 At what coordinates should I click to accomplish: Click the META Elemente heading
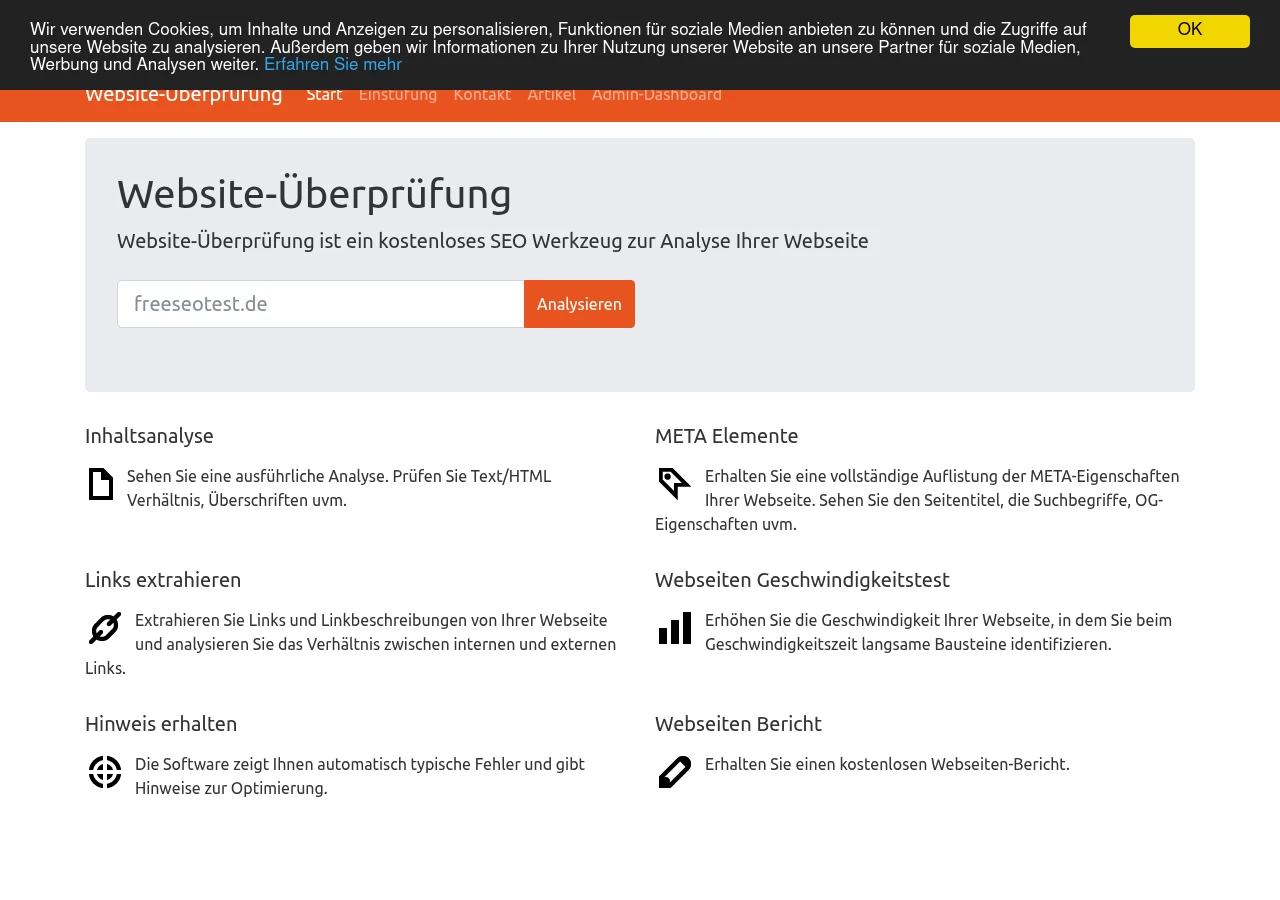click(727, 436)
